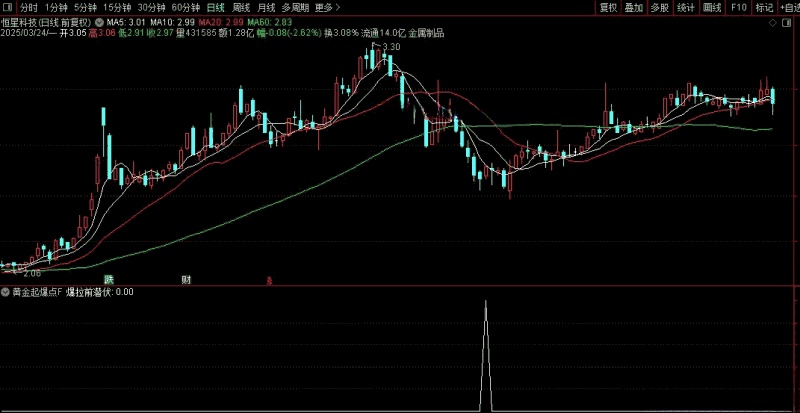Click the 叠加 overlay button

(634, 7)
